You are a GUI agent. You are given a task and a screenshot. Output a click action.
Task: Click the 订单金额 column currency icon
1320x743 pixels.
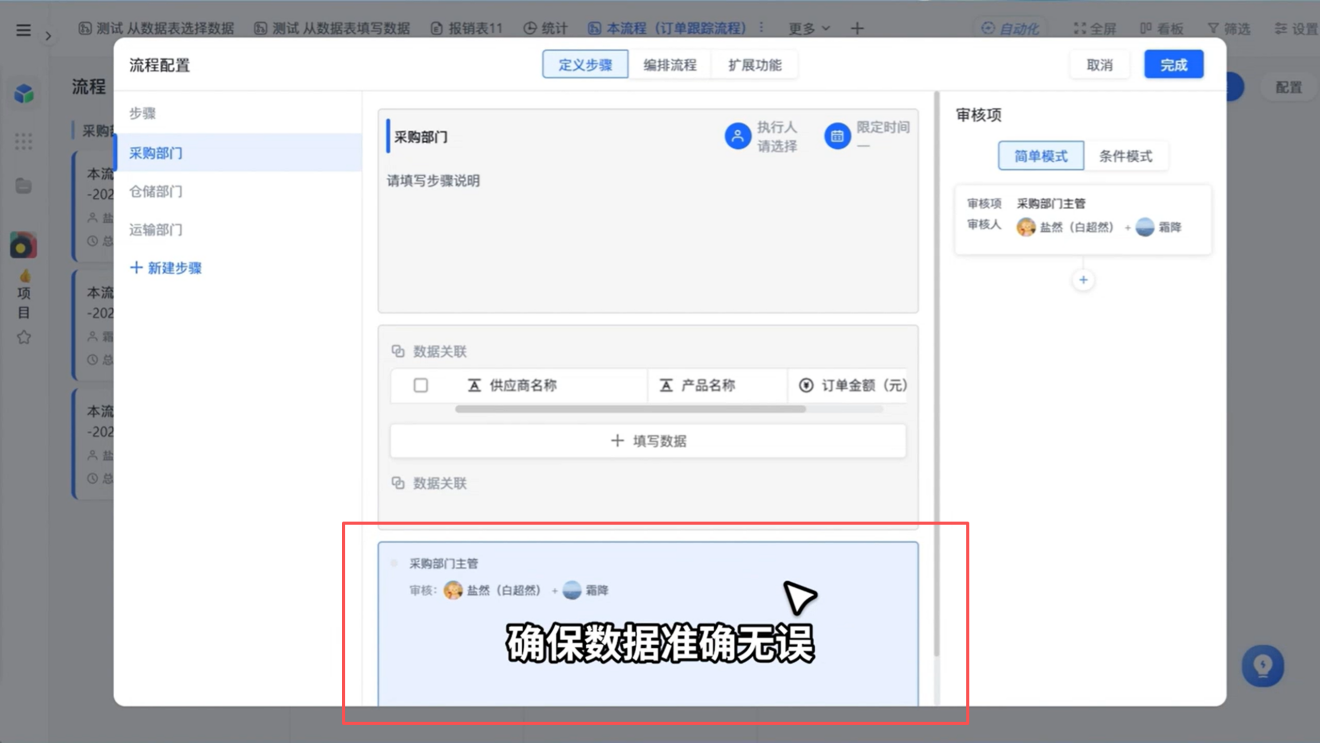tap(806, 385)
